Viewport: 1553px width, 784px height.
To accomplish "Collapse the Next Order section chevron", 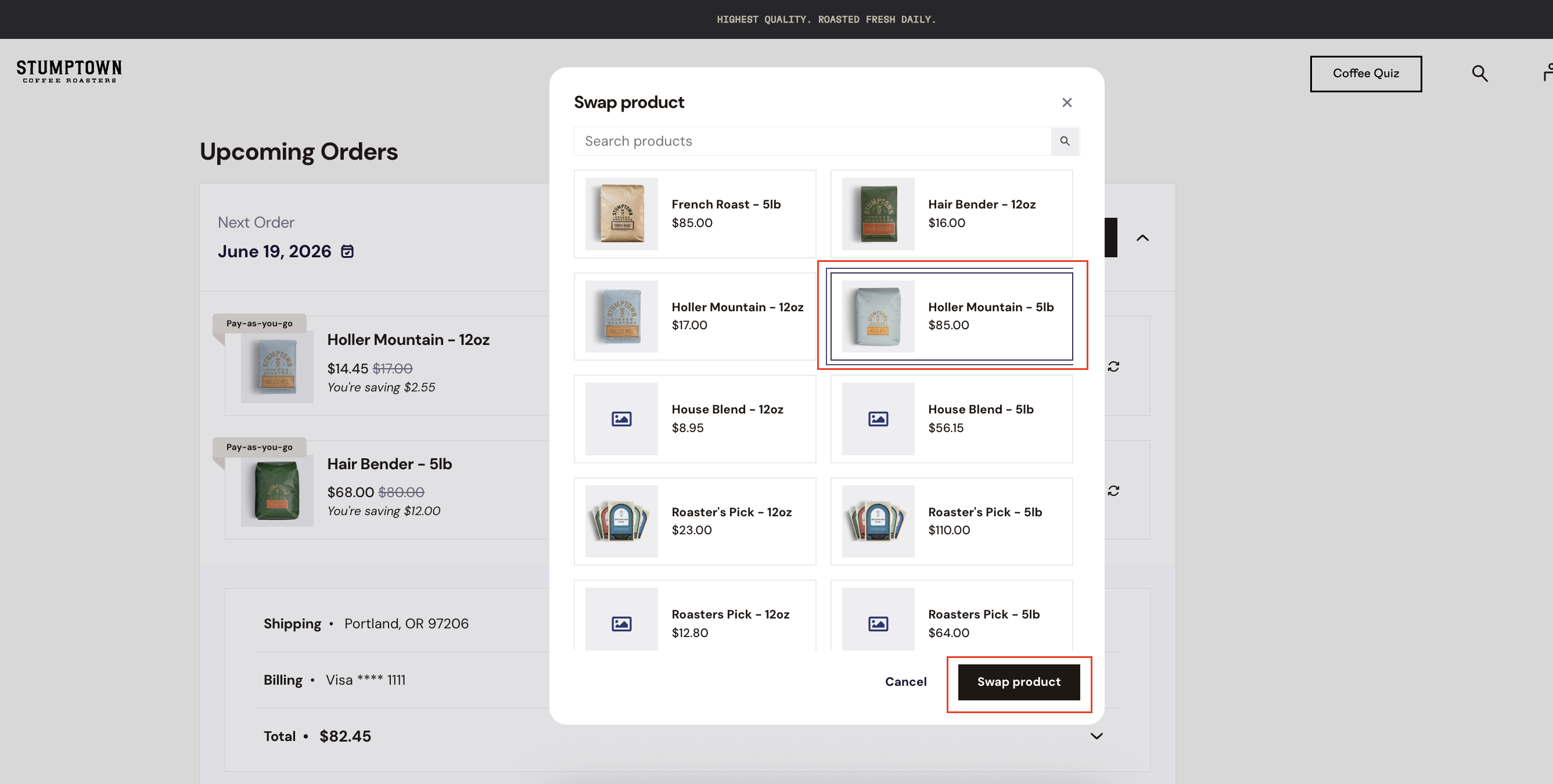I will pyautogui.click(x=1142, y=238).
